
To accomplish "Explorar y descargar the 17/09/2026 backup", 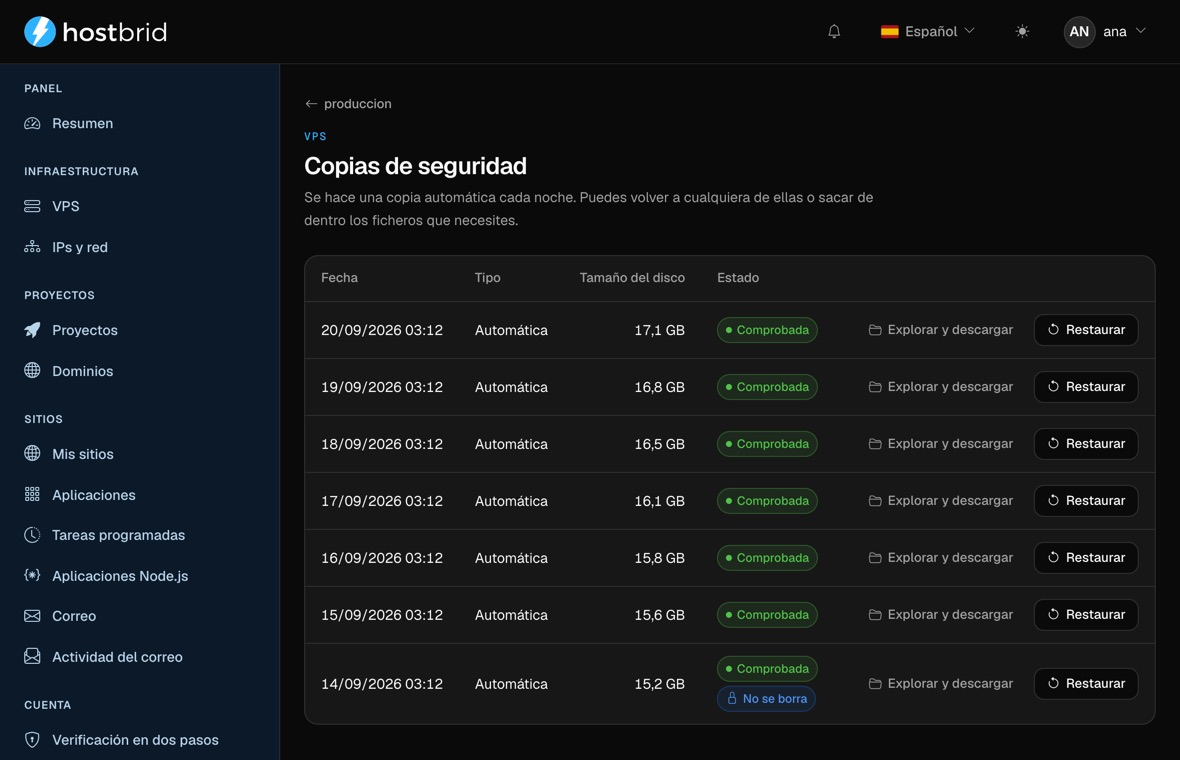I will (941, 500).
